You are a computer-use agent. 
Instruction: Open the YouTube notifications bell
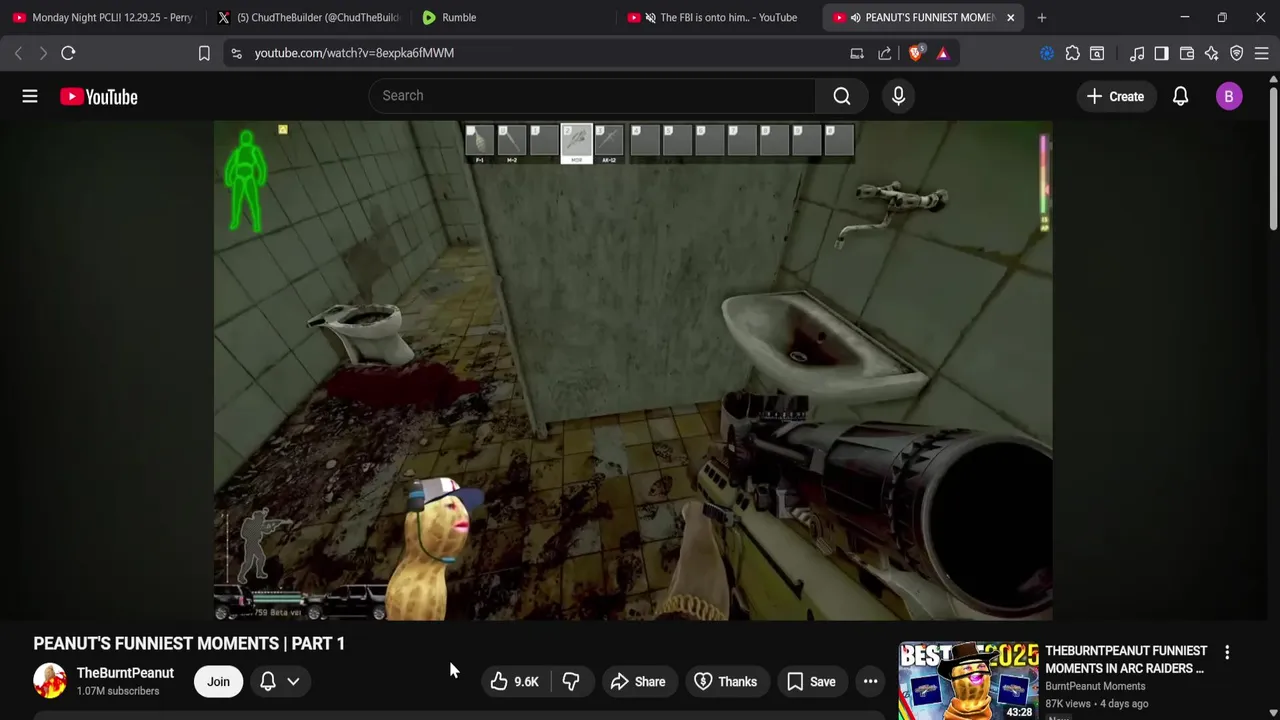(x=1180, y=96)
